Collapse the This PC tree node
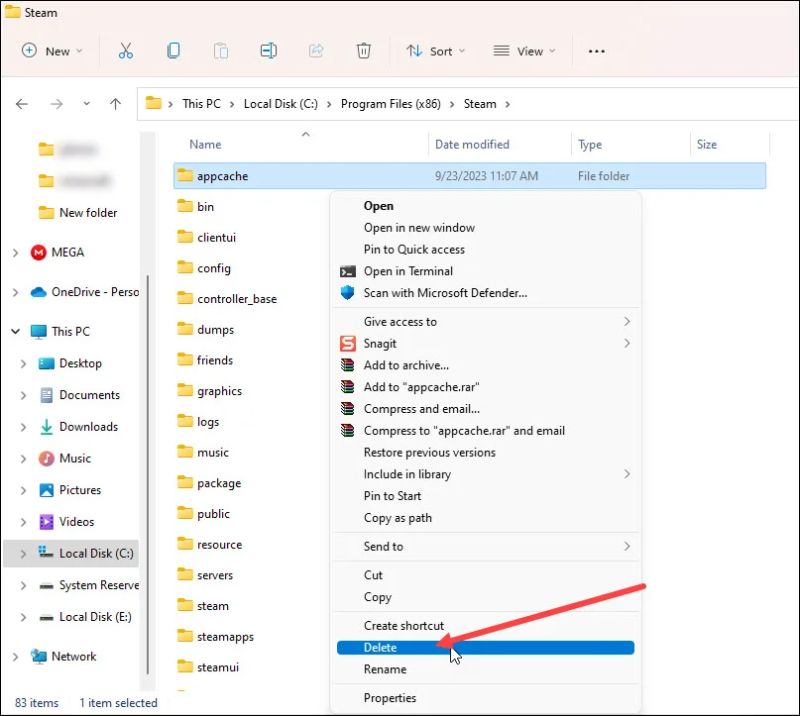This screenshot has width=800, height=716. (x=15, y=331)
